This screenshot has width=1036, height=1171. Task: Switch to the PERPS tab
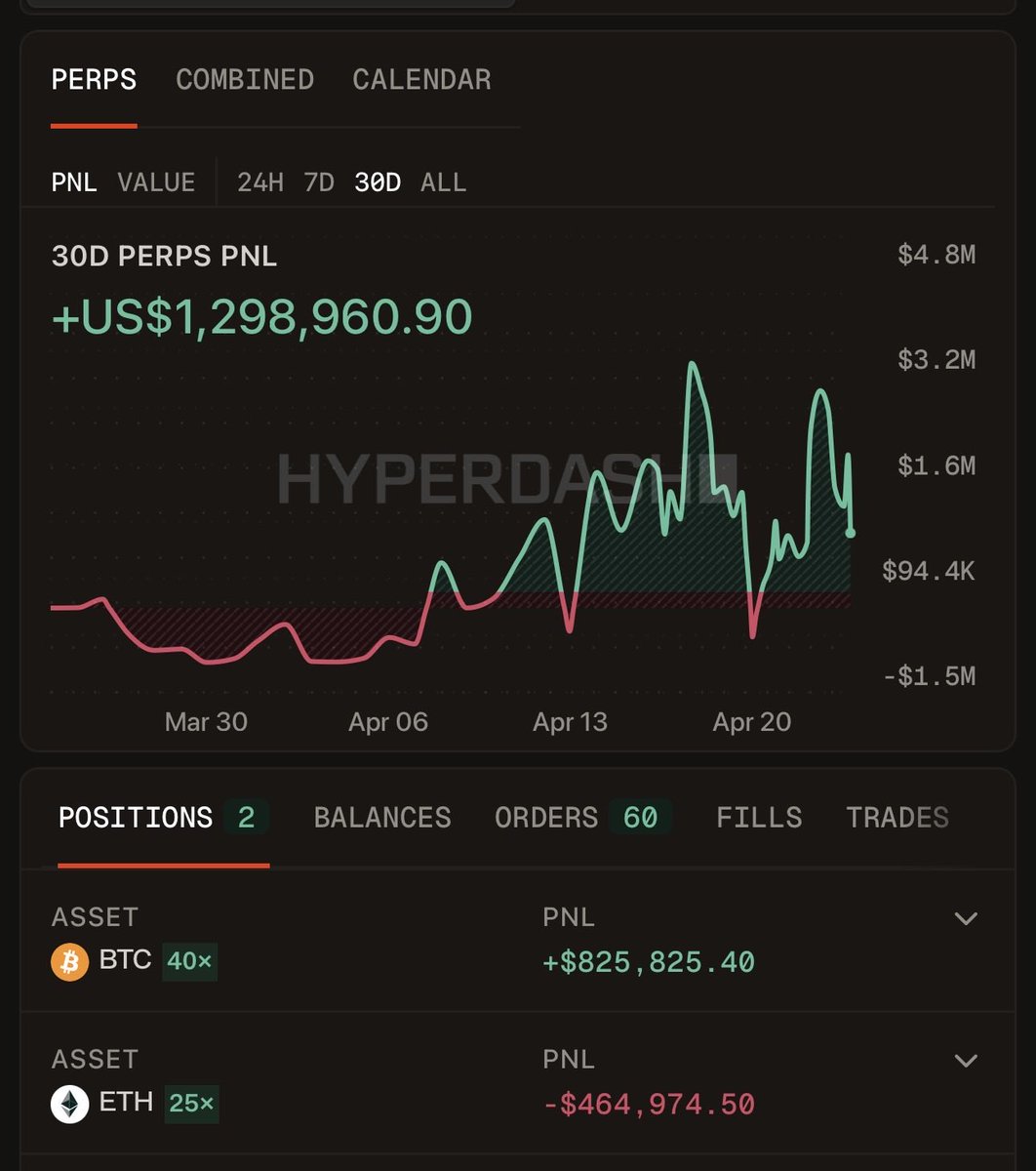tap(94, 80)
